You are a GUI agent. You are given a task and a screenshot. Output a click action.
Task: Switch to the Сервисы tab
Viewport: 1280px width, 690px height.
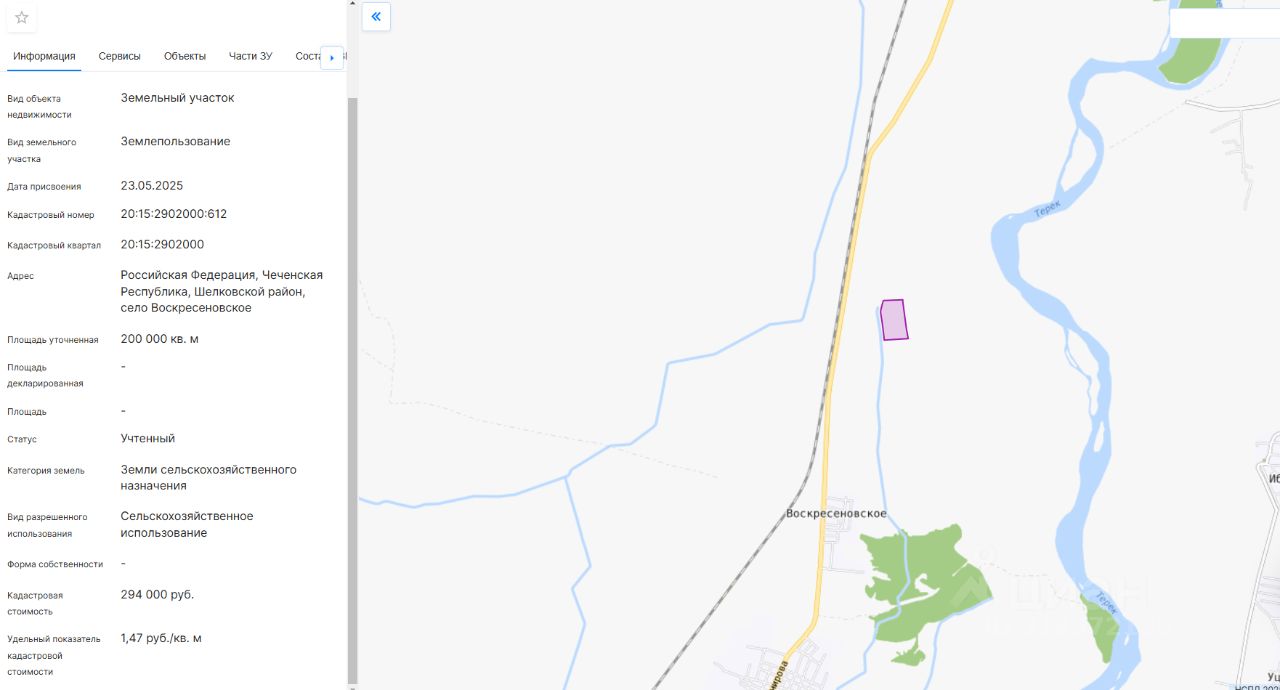pyautogui.click(x=120, y=56)
